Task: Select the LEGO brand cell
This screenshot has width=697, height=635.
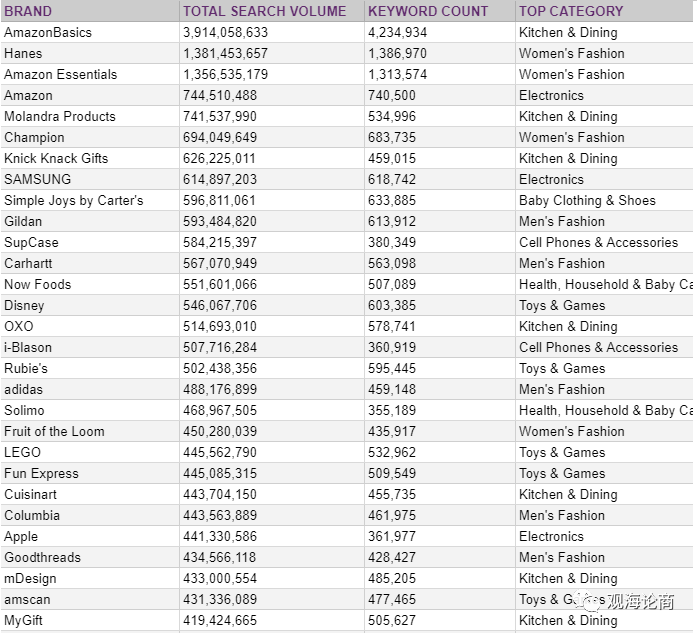Action: click(x=90, y=452)
